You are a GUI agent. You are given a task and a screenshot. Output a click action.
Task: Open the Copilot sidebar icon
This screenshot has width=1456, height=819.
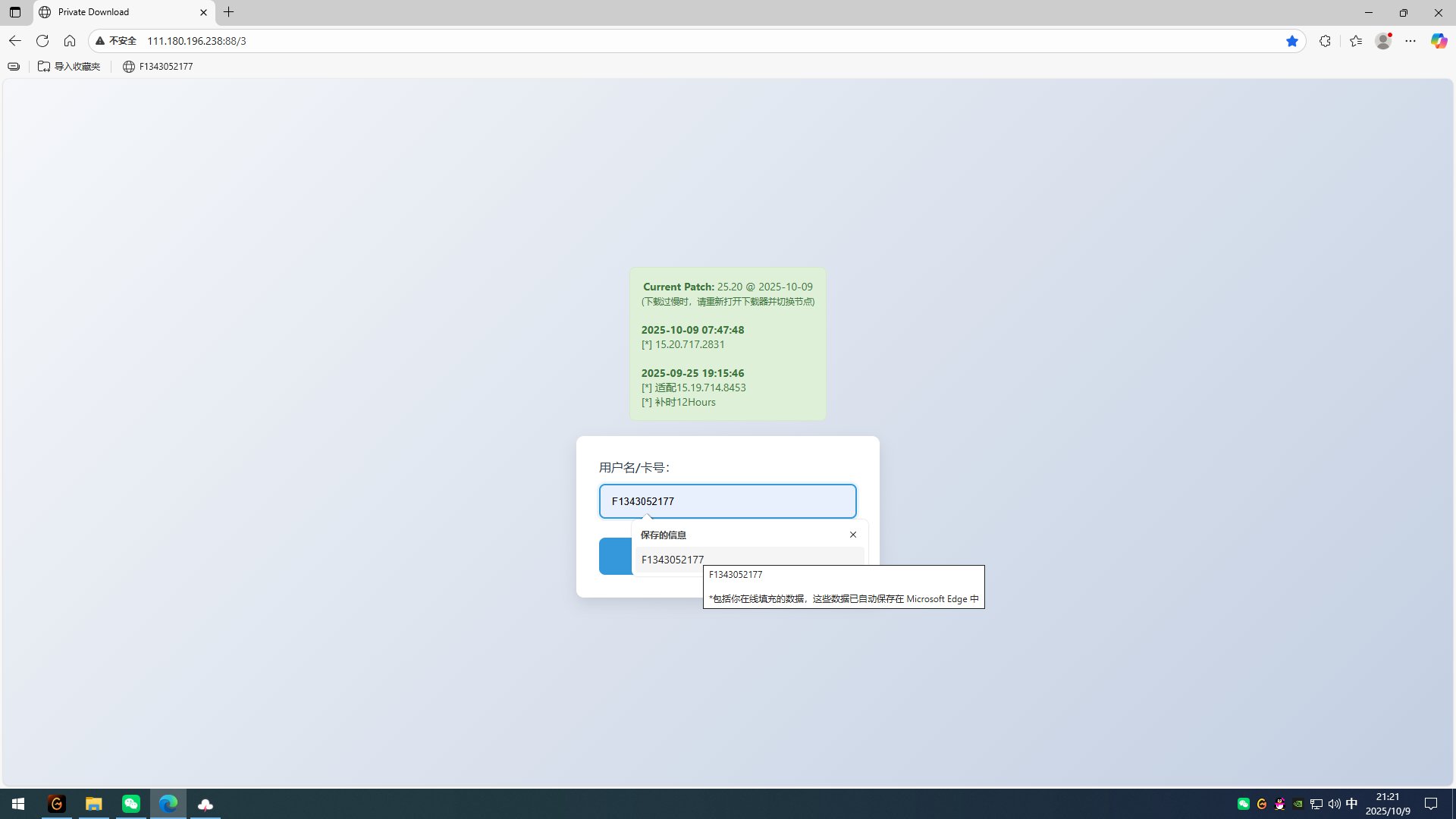click(1439, 41)
